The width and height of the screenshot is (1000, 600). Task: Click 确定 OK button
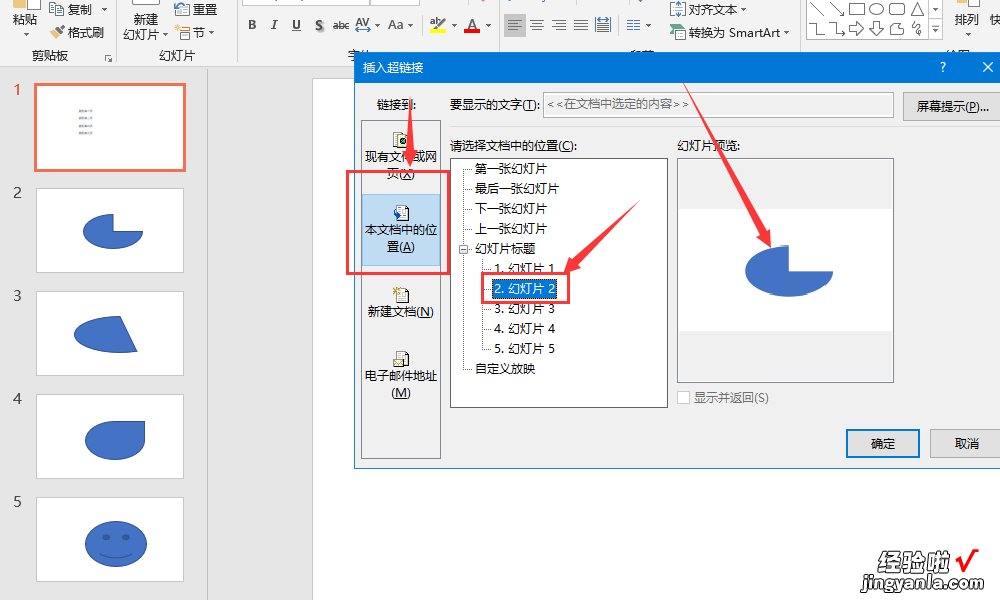pos(883,443)
